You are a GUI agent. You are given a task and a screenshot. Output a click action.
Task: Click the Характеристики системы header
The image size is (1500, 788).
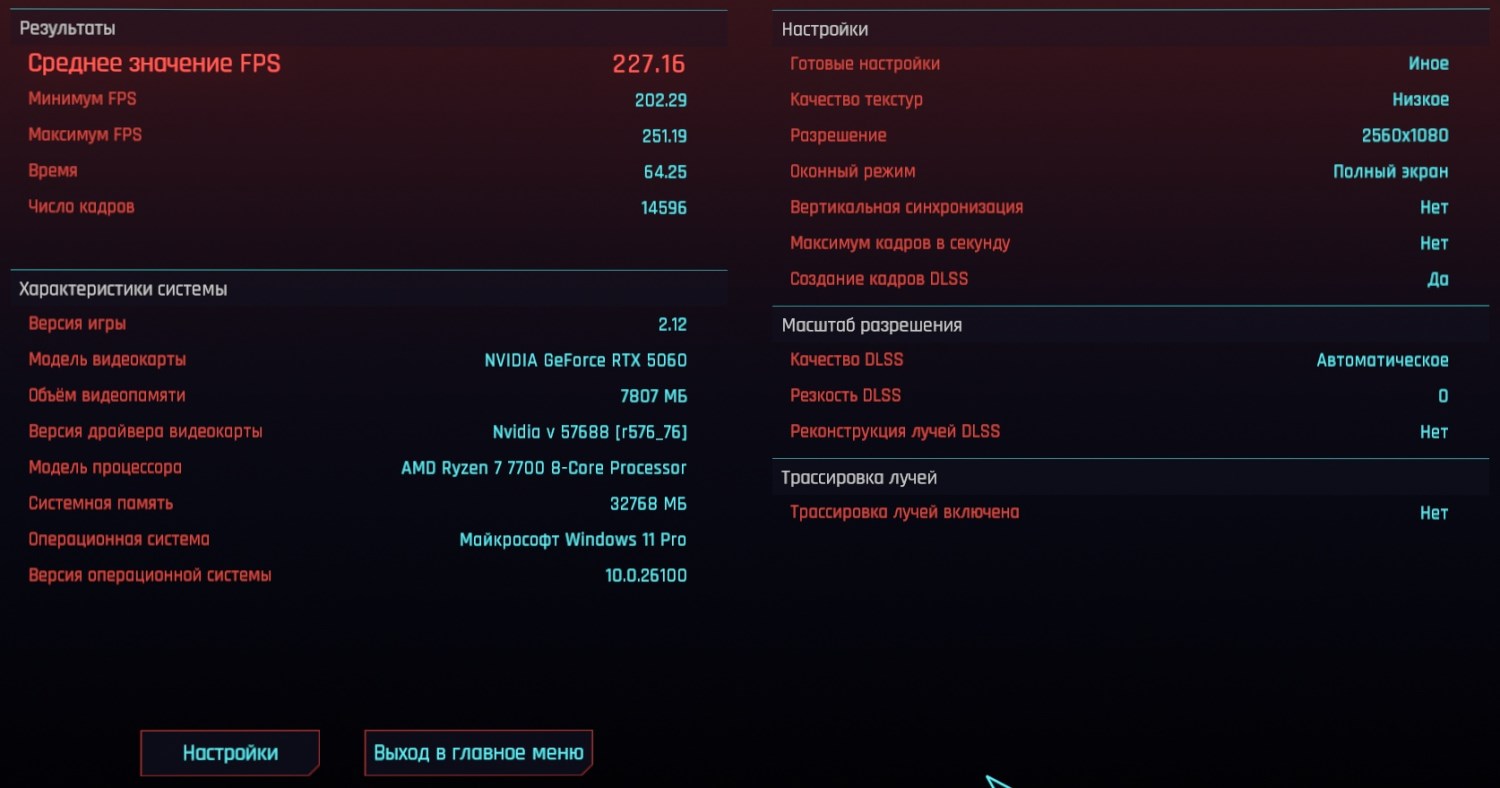(123, 289)
